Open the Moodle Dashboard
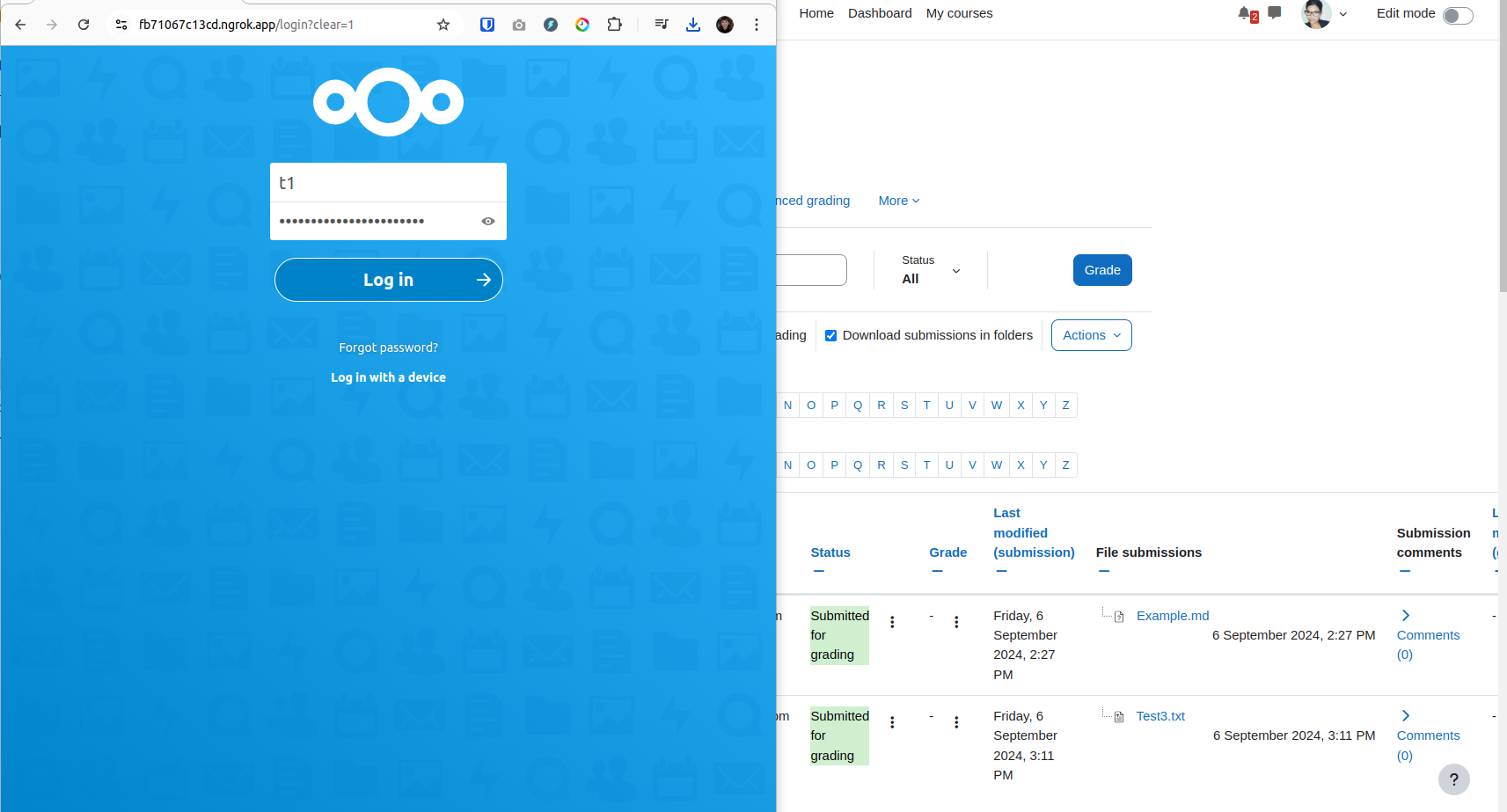Image resolution: width=1507 pixels, height=812 pixels. [x=880, y=13]
